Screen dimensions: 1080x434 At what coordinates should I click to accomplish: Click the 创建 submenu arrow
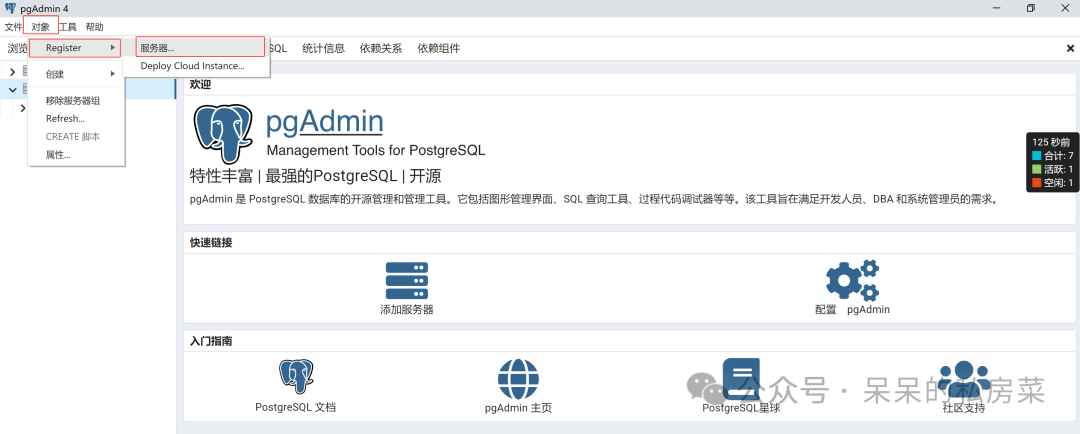(113, 74)
